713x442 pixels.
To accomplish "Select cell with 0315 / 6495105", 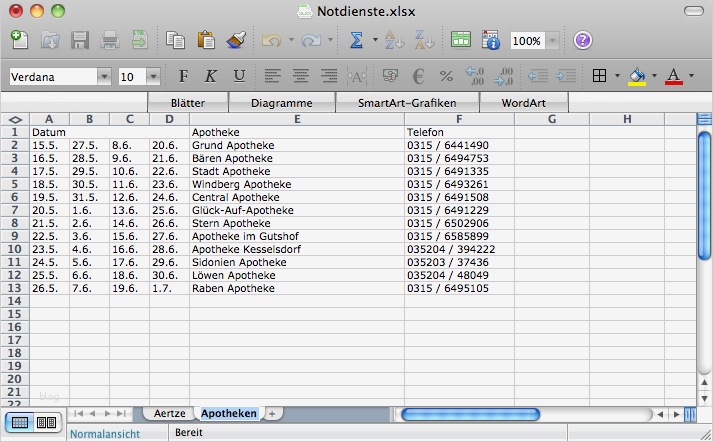I will (x=459, y=288).
